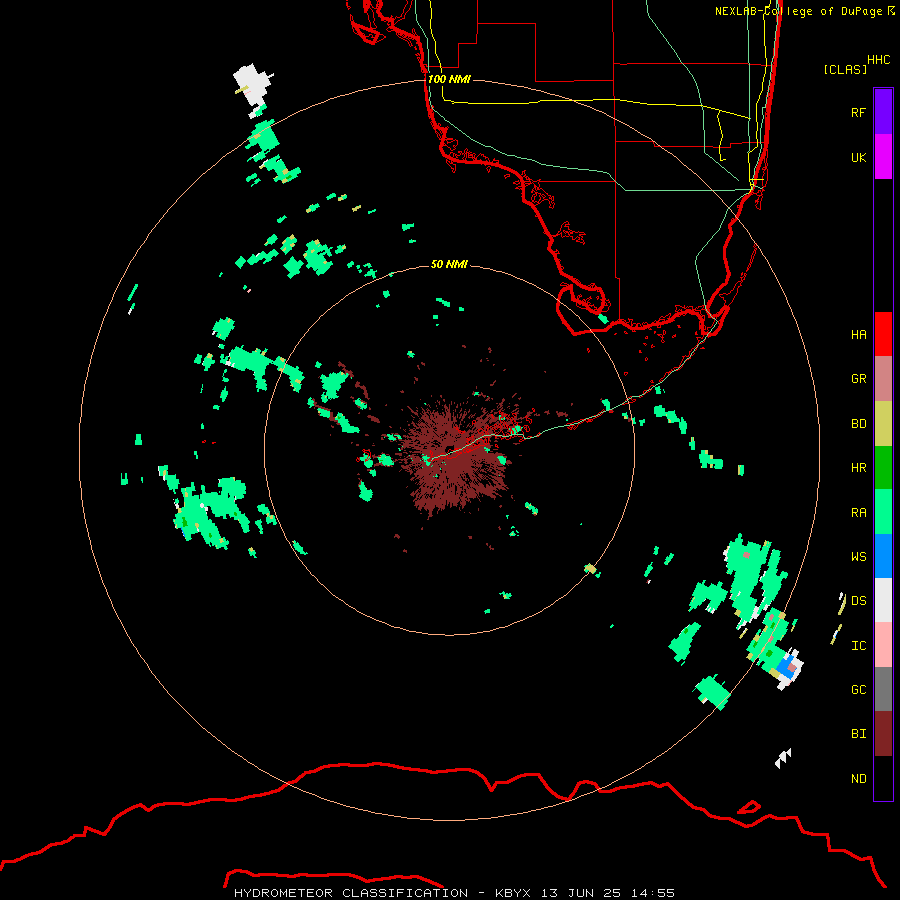Screen dimensions: 900x900
Task: Click the 100 NMI range ring label
Action: point(449,79)
